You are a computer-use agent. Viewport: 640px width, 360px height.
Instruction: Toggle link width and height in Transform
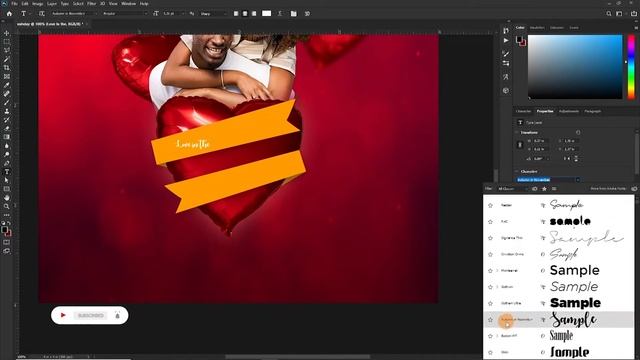(520, 145)
